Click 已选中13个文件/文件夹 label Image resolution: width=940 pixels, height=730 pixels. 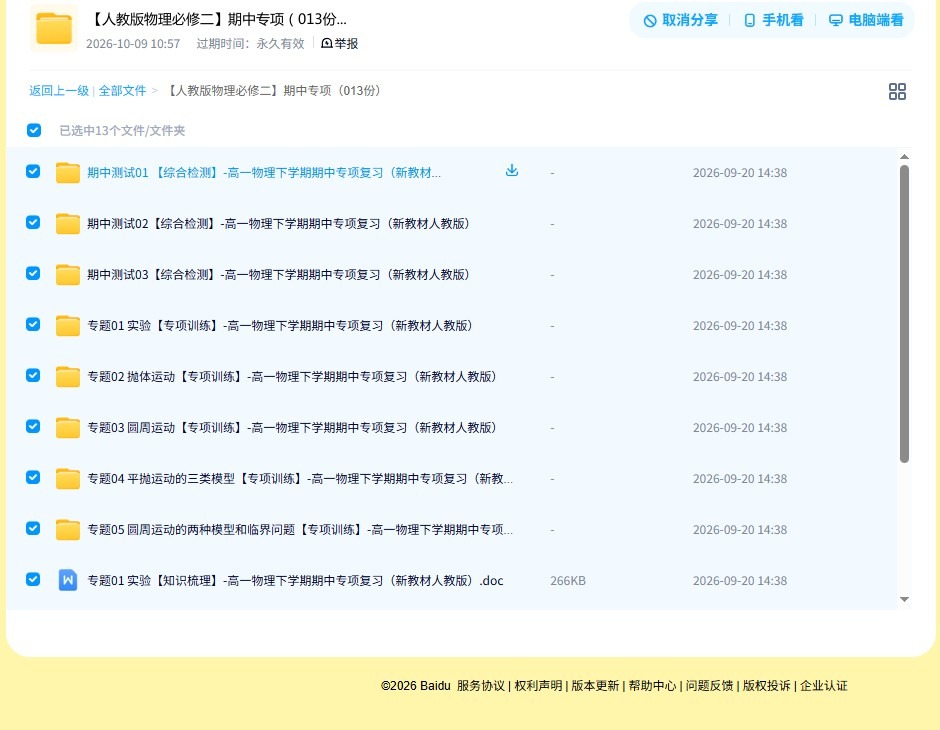tap(122, 131)
